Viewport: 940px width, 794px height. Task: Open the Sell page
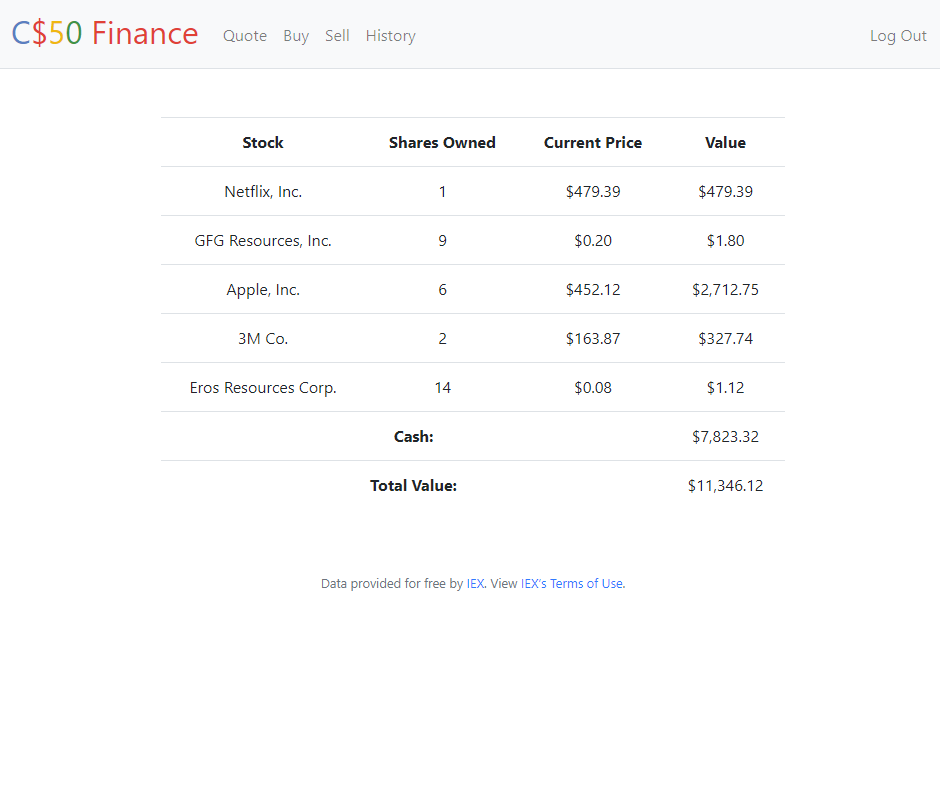pyautogui.click(x=337, y=36)
